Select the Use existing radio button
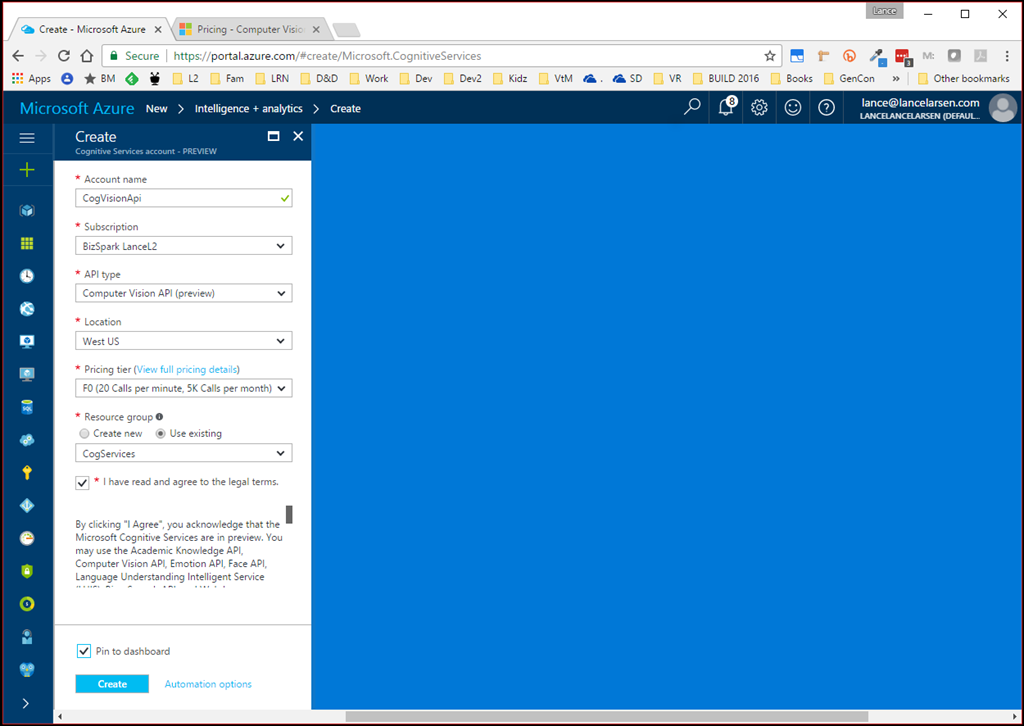 tap(160, 434)
